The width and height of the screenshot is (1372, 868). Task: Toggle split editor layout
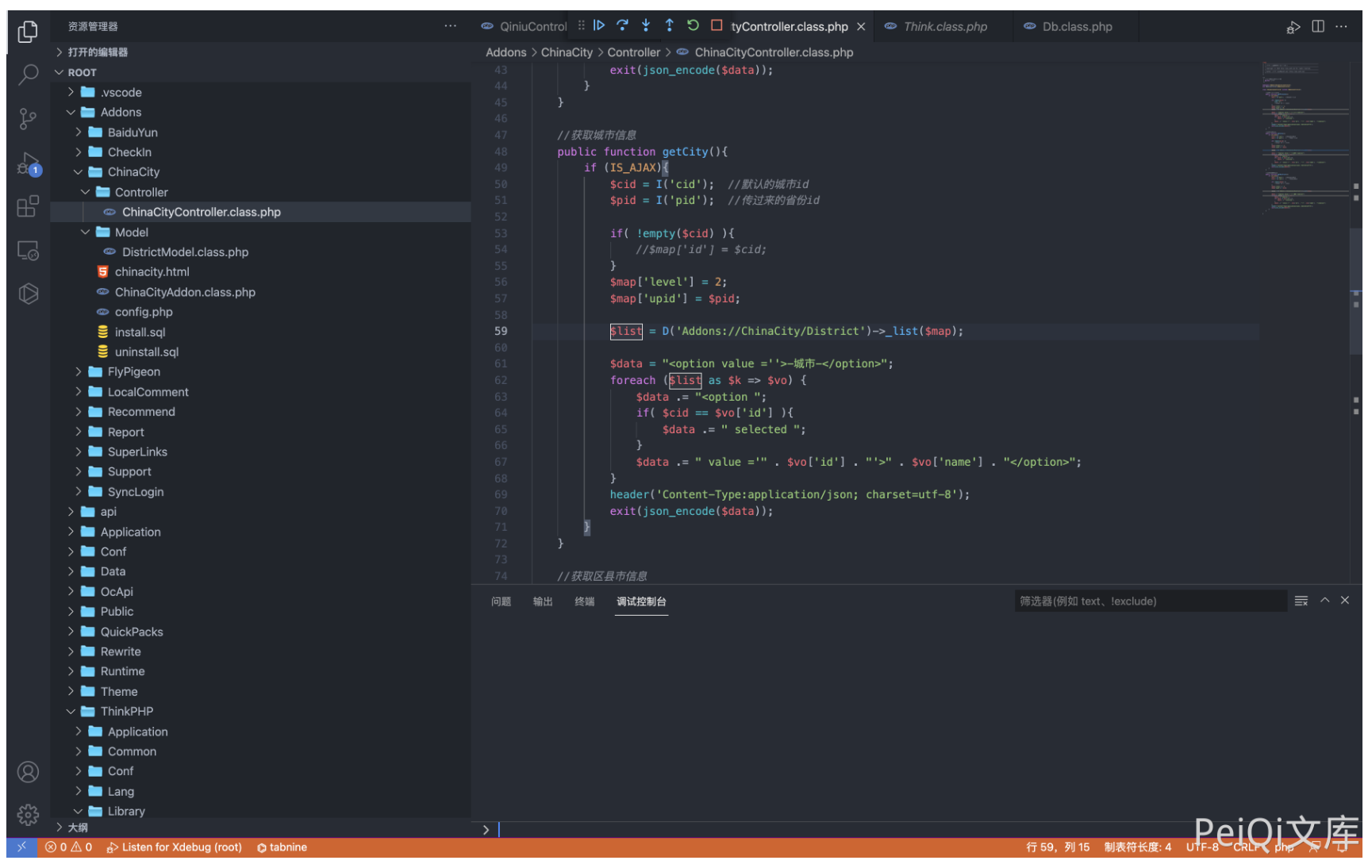(x=1318, y=26)
